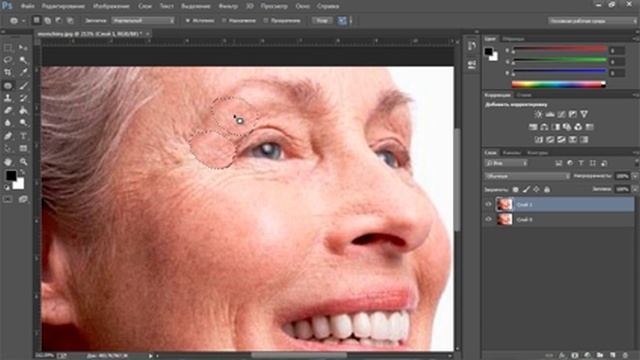
Task: Reset default colors icon in toolbox
Action: pos(7,188)
